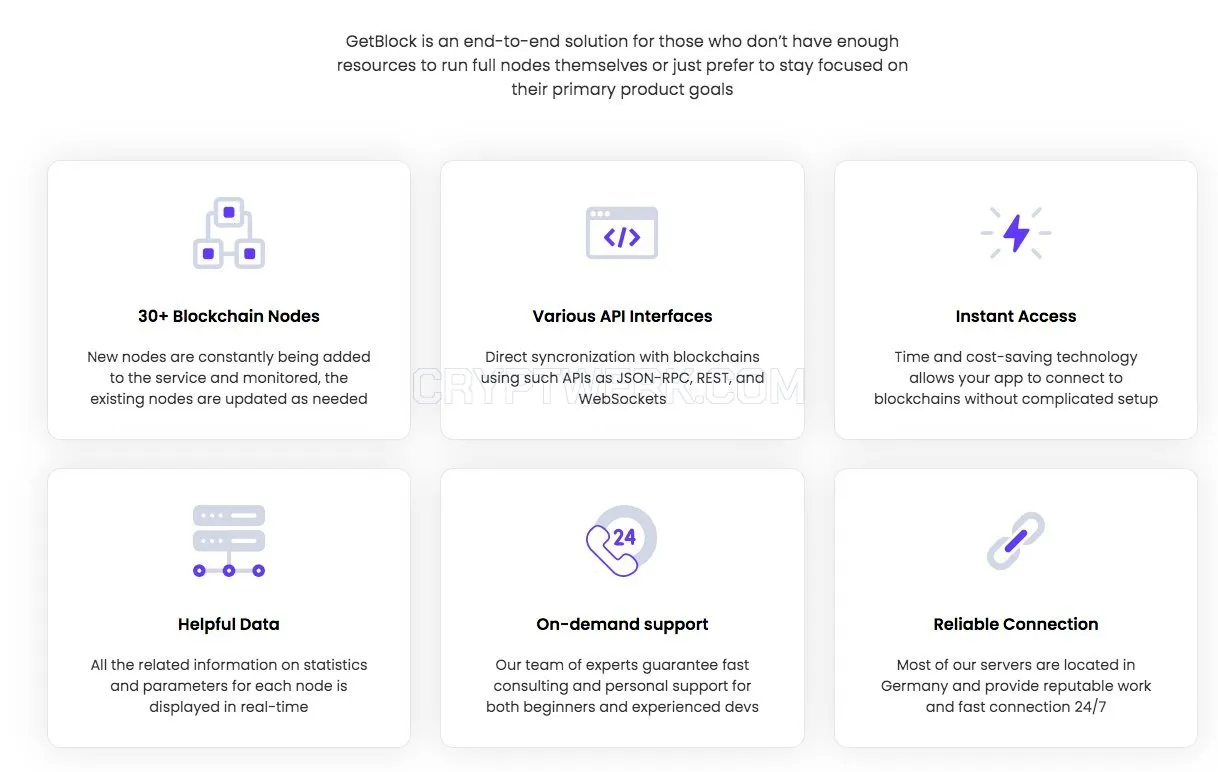This screenshot has height=772, width=1218.
Task: Select the Various API Interfaces heading
Action: (622, 316)
